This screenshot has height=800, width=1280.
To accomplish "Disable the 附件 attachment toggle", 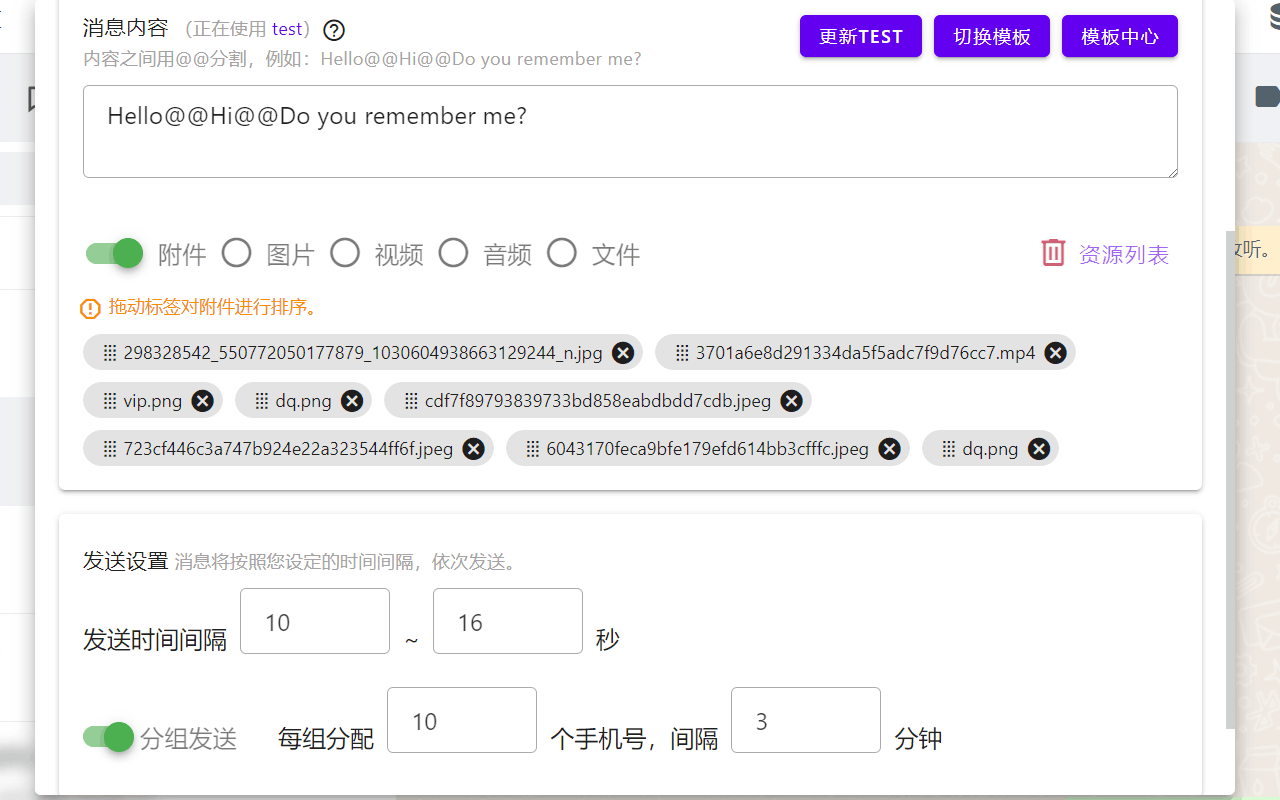I will click(113, 253).
